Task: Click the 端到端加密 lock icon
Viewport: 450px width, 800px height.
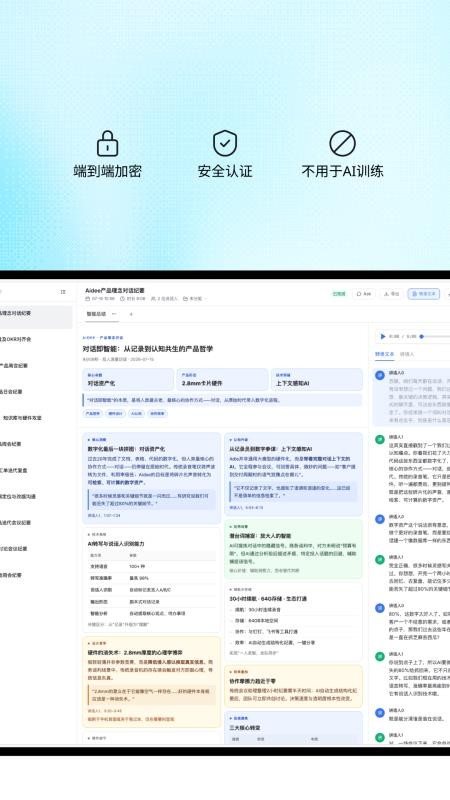Action: point(107,143)
